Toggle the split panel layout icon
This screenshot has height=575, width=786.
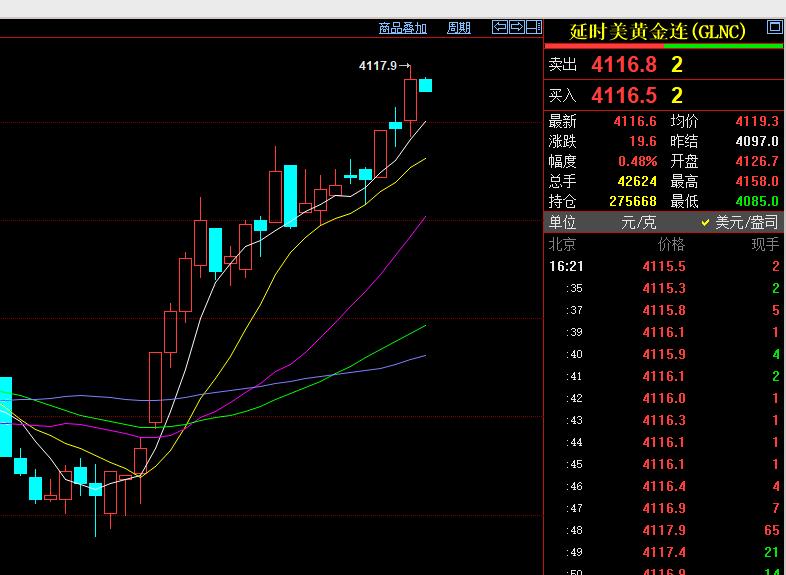tap(534, 27)
